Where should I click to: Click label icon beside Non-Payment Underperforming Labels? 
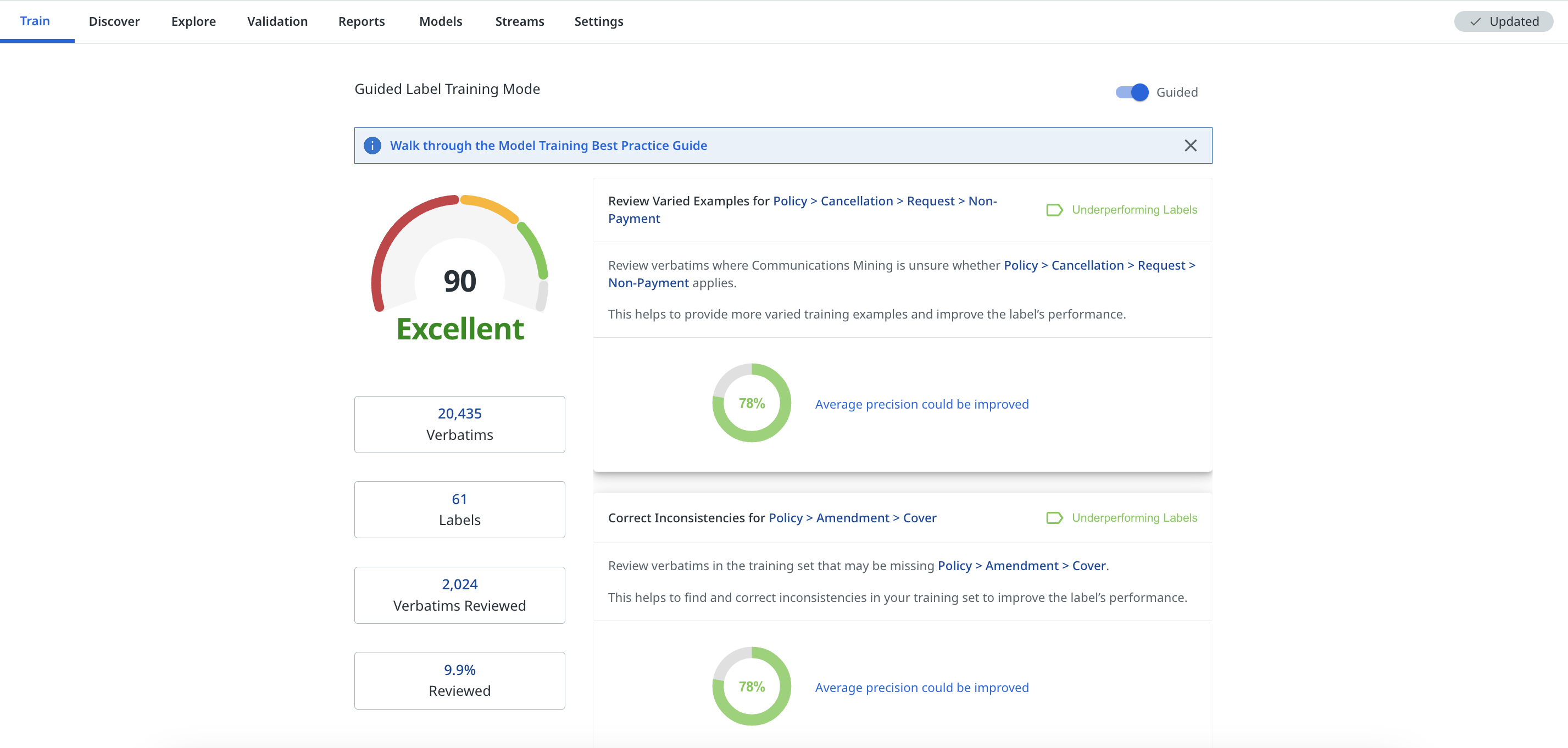(1054, 210)
